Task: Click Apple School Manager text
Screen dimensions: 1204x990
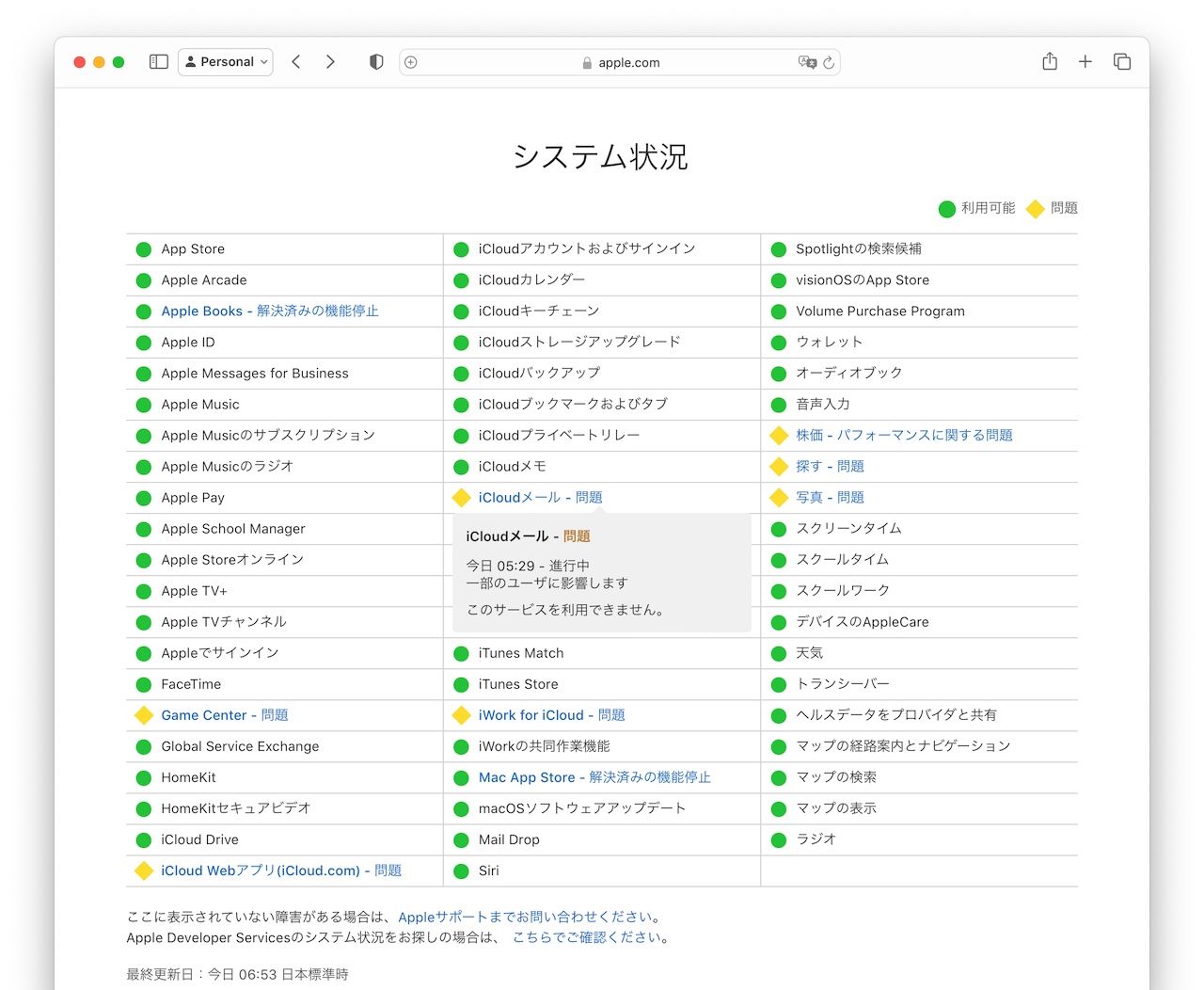Action: tap(233, 529)
